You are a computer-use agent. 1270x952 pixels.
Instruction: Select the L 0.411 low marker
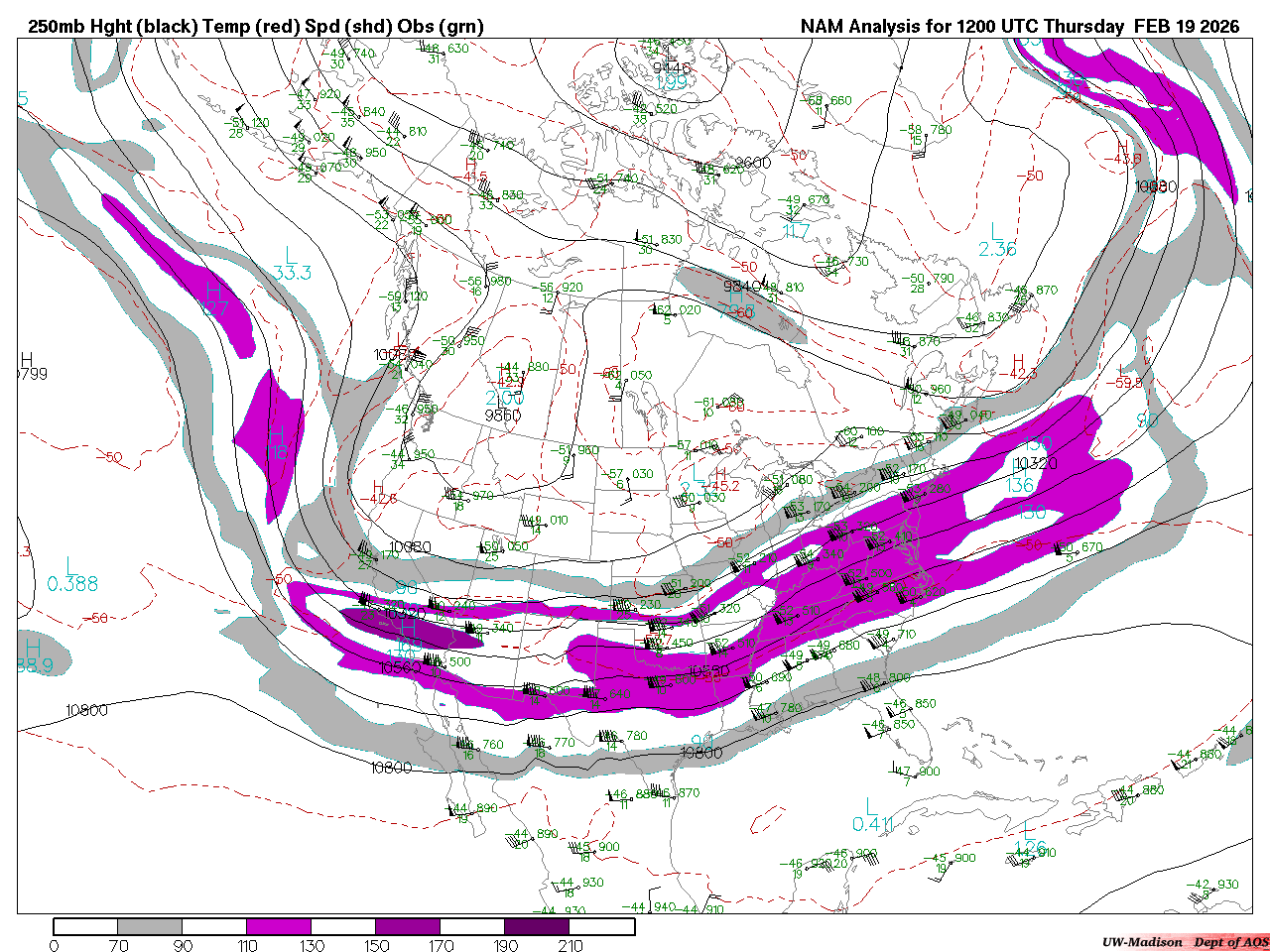[873, 815]
